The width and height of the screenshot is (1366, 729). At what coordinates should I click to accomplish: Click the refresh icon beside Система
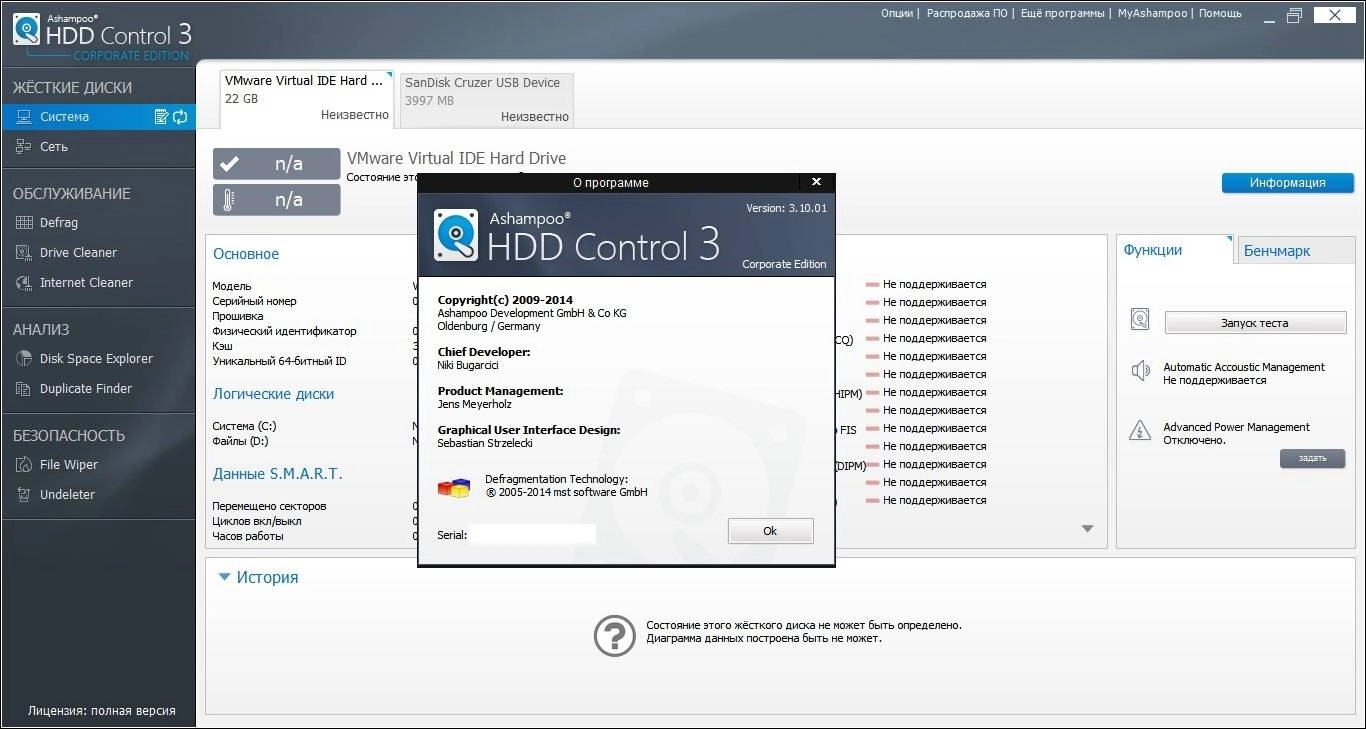pyautogui.click(x=180, y=117)
